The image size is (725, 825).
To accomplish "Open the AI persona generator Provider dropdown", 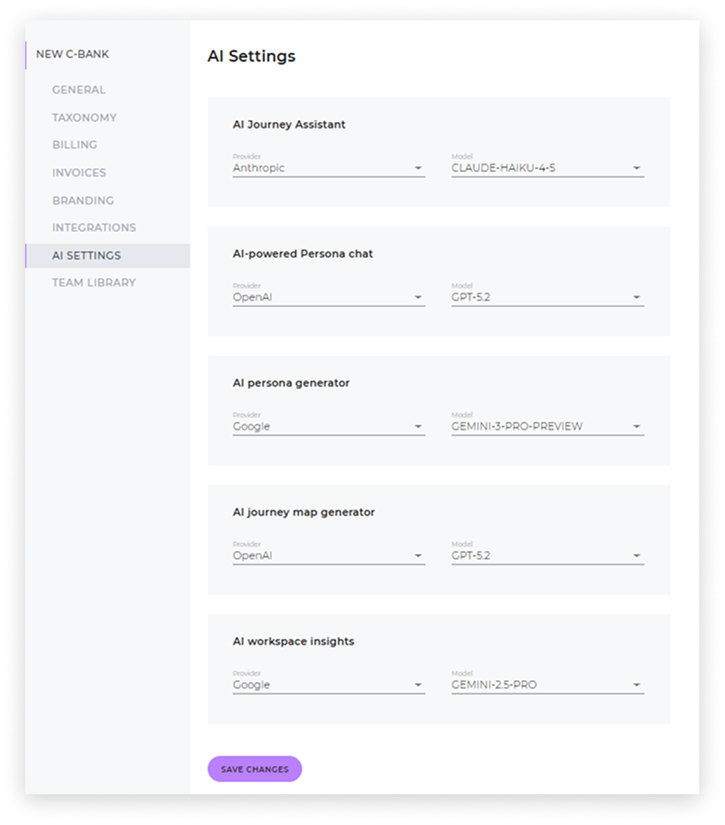I will pyautogui.click(x=329, y=426).
